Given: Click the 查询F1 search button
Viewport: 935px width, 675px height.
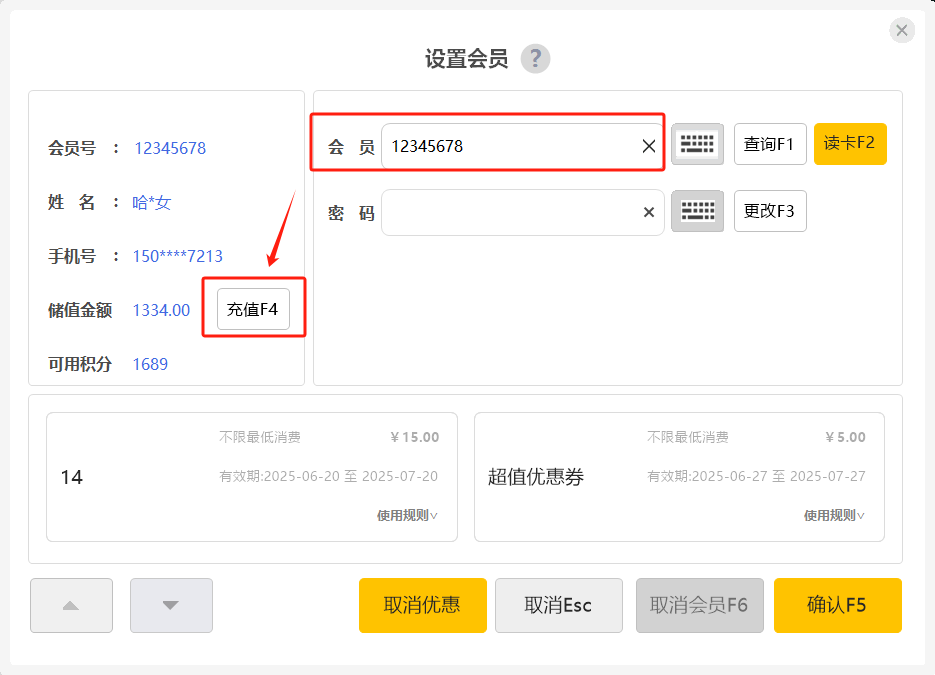Looking at the screenshot, I should tap(770, 144).
